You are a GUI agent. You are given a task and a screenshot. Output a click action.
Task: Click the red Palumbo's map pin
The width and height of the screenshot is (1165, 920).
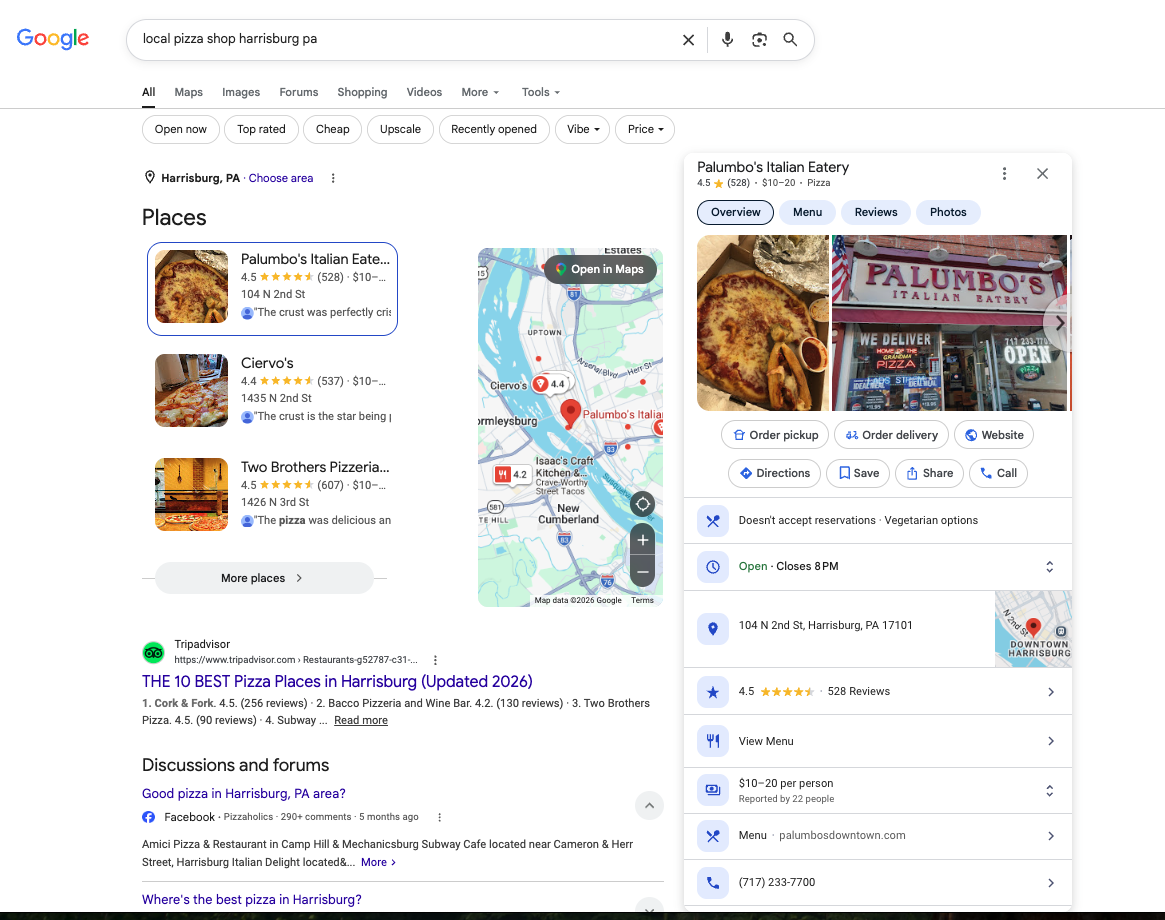(570, 413)
